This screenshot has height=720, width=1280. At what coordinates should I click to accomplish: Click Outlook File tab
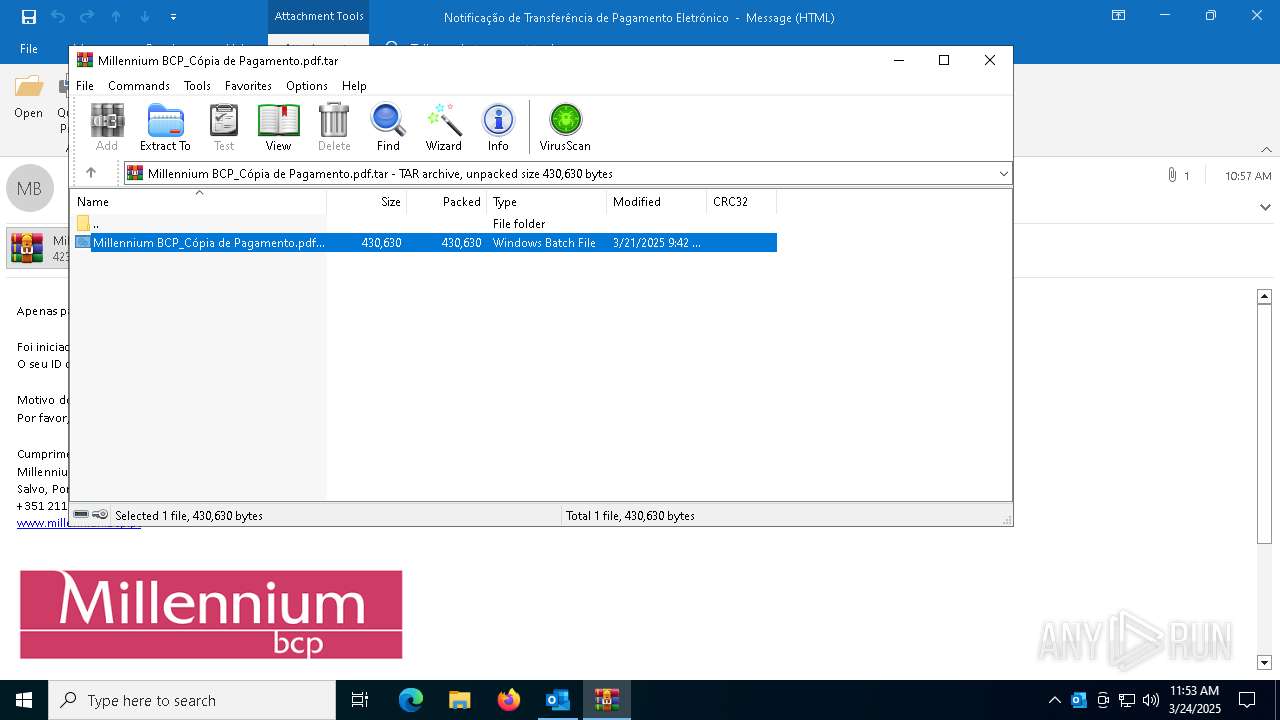29,49
